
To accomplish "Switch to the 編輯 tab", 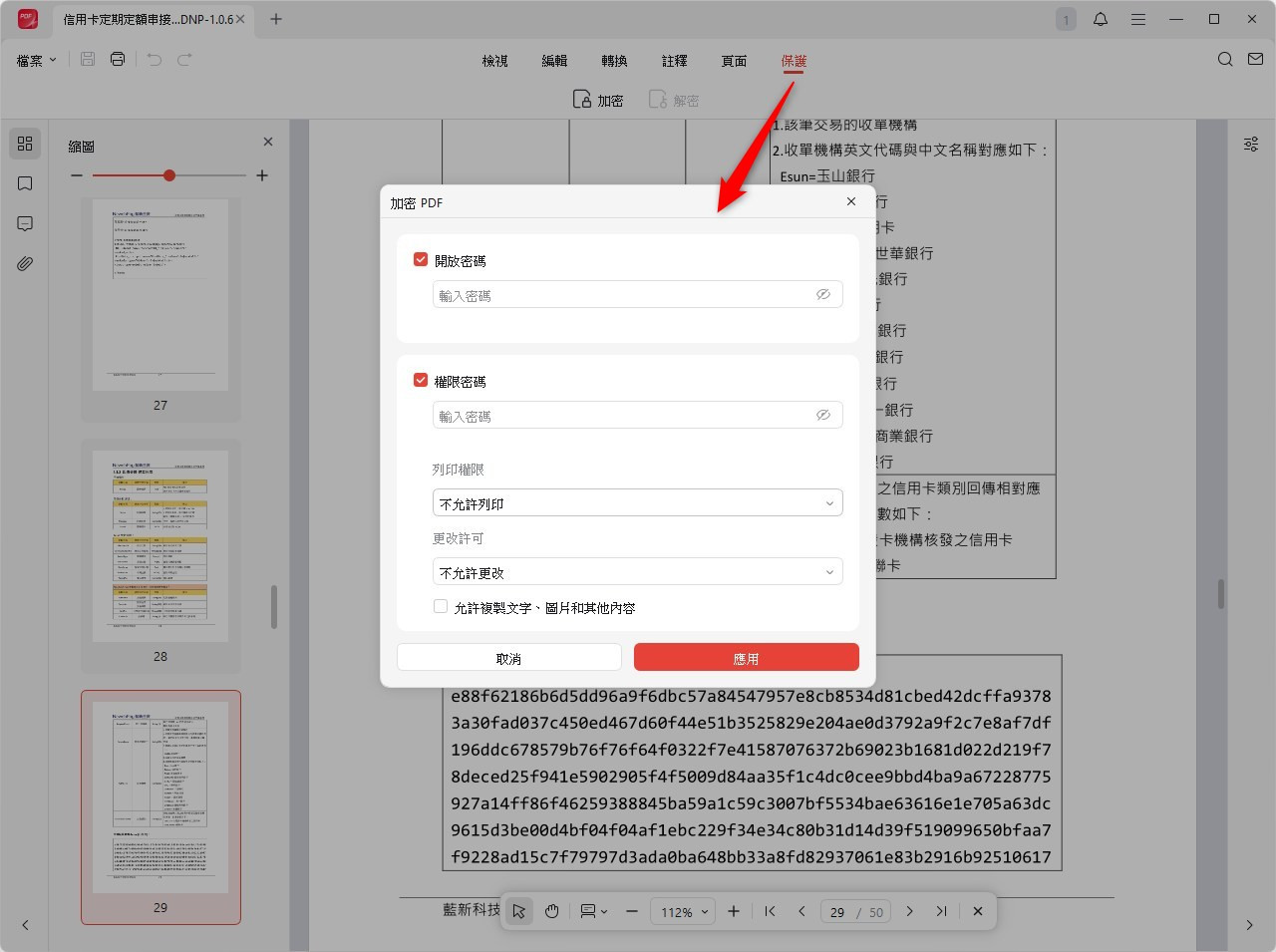I will click(555, 61).
